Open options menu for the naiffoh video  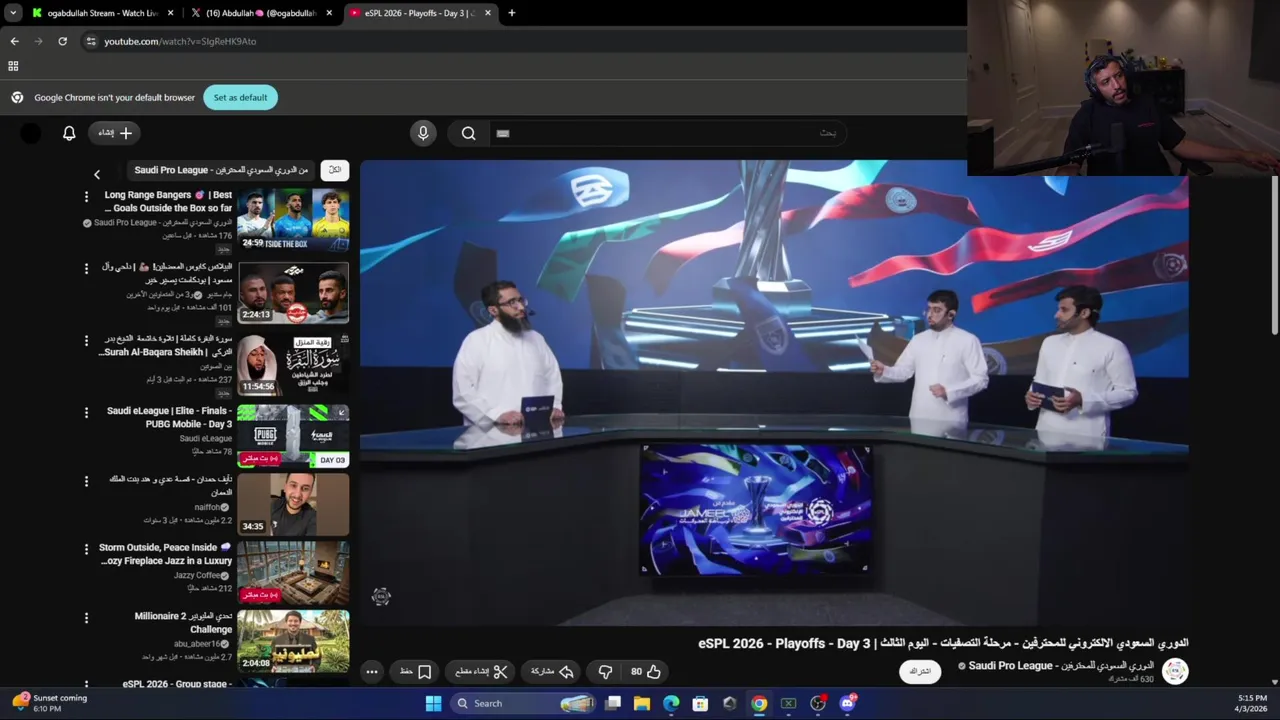86,481
